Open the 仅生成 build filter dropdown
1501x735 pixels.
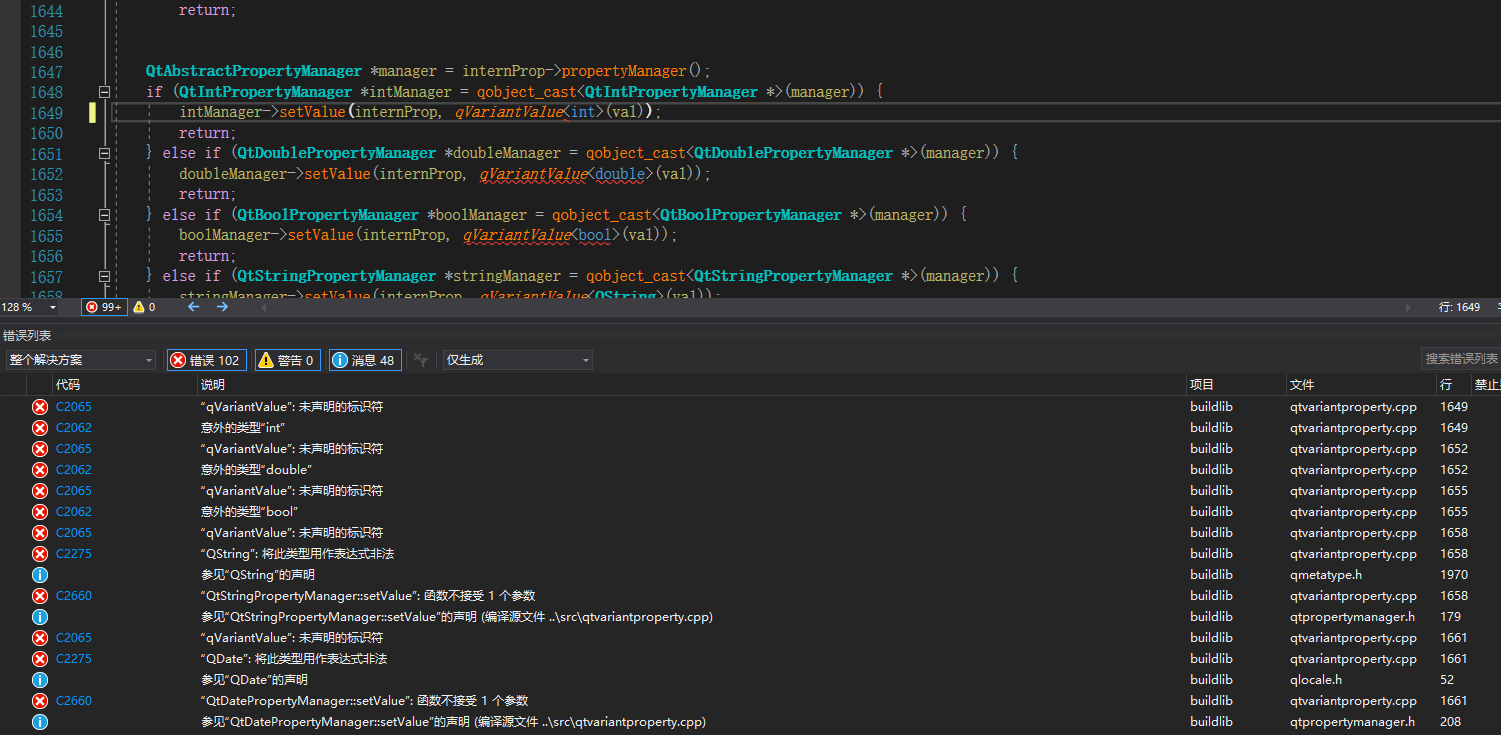point(518,360)
